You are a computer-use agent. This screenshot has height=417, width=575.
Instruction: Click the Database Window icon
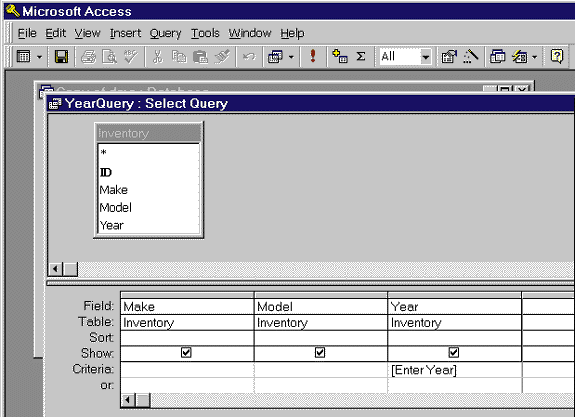click(x=498, y=56)
